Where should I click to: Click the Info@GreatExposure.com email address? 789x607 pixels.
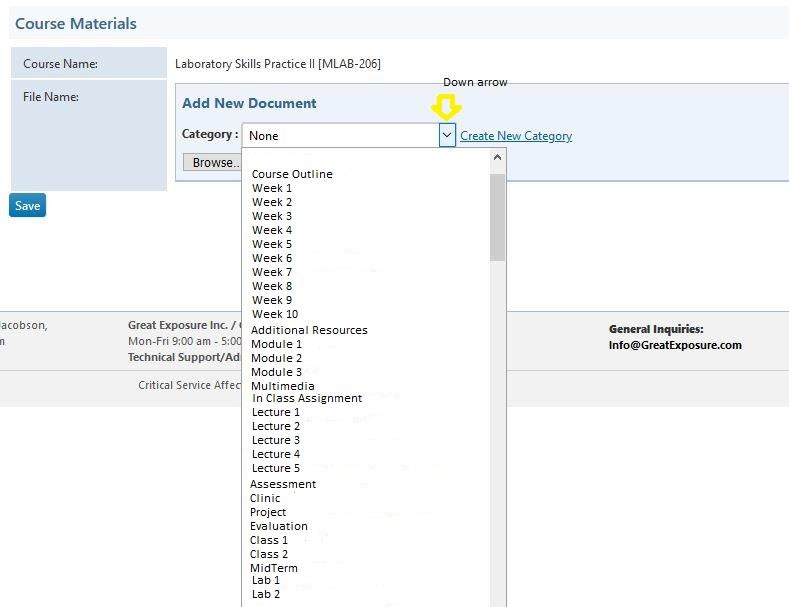[675, 345]
